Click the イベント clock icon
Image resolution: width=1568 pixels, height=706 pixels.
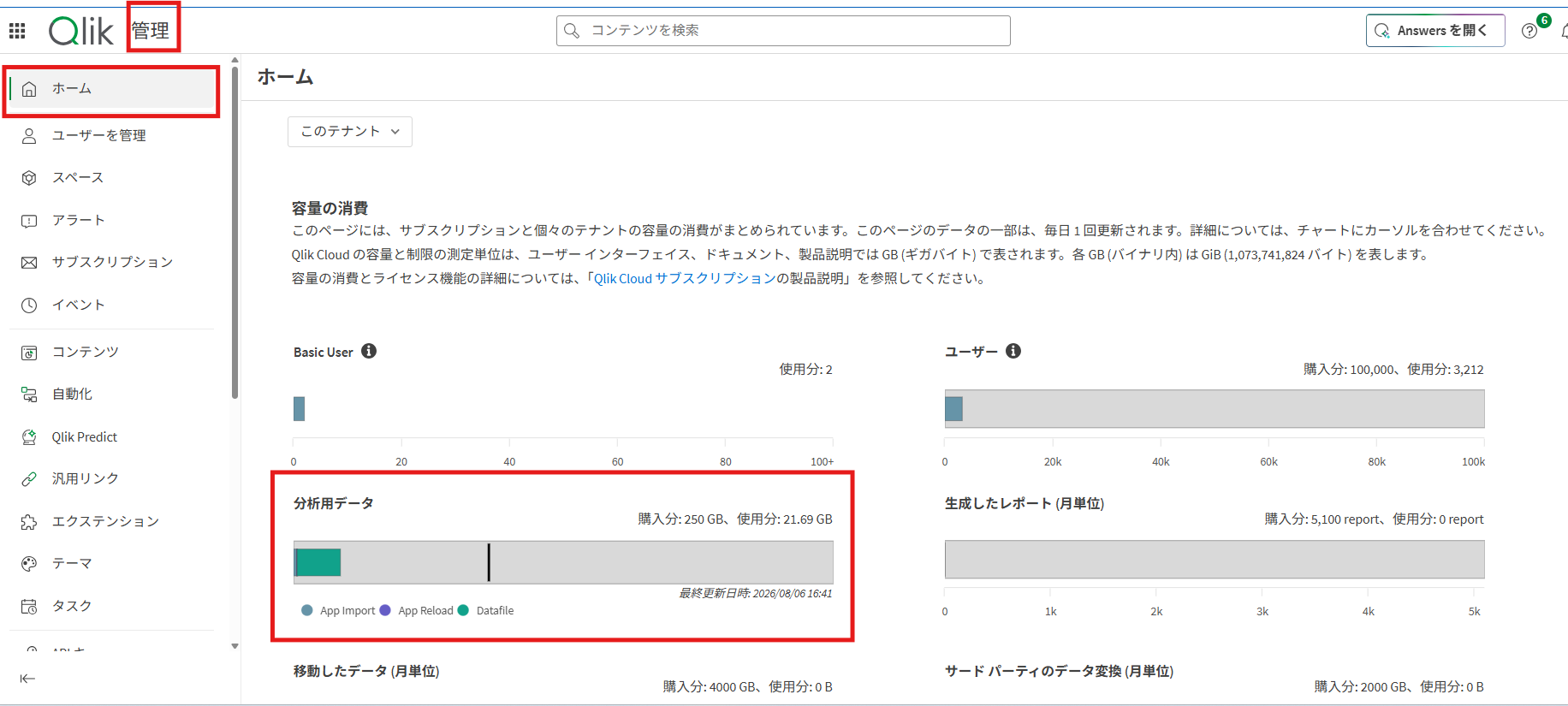[x=29, y=306]
